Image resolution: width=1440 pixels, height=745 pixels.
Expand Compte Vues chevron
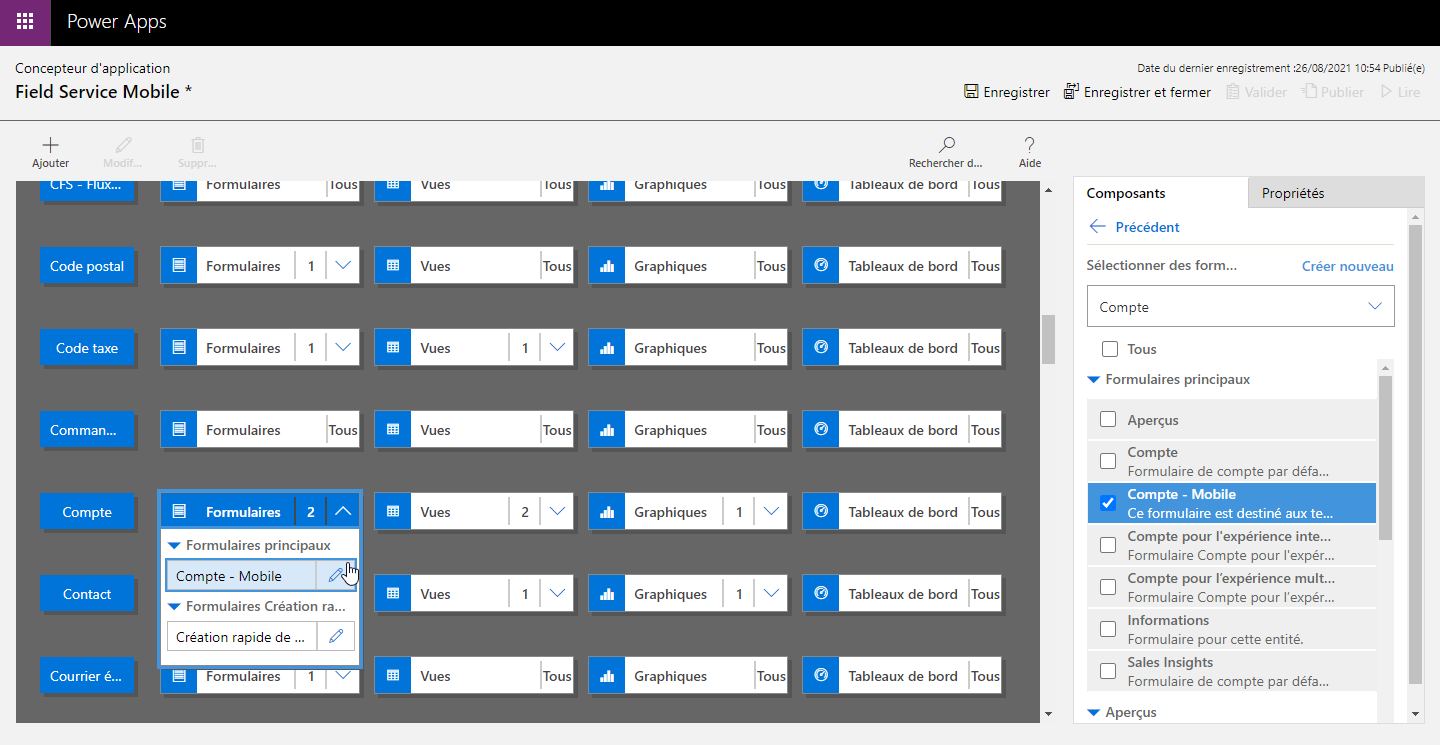[557, 512]
